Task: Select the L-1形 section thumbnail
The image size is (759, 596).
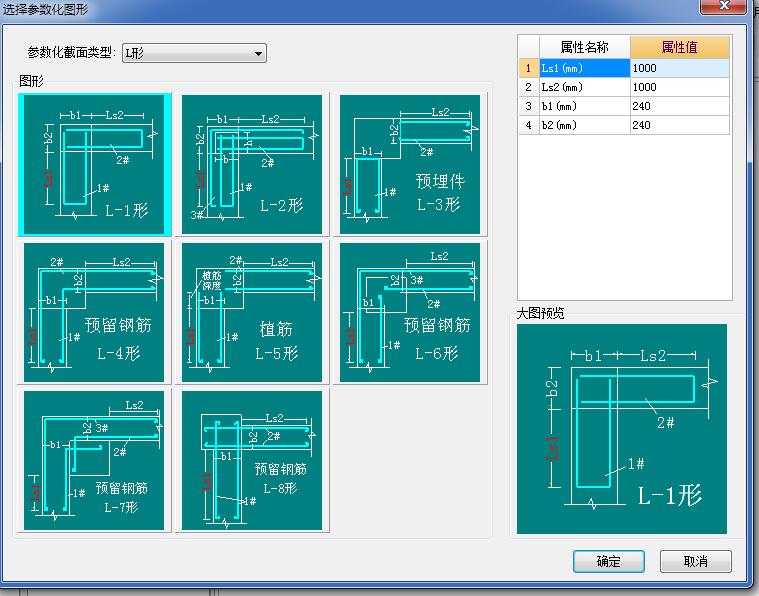Action: click(94, 165)
